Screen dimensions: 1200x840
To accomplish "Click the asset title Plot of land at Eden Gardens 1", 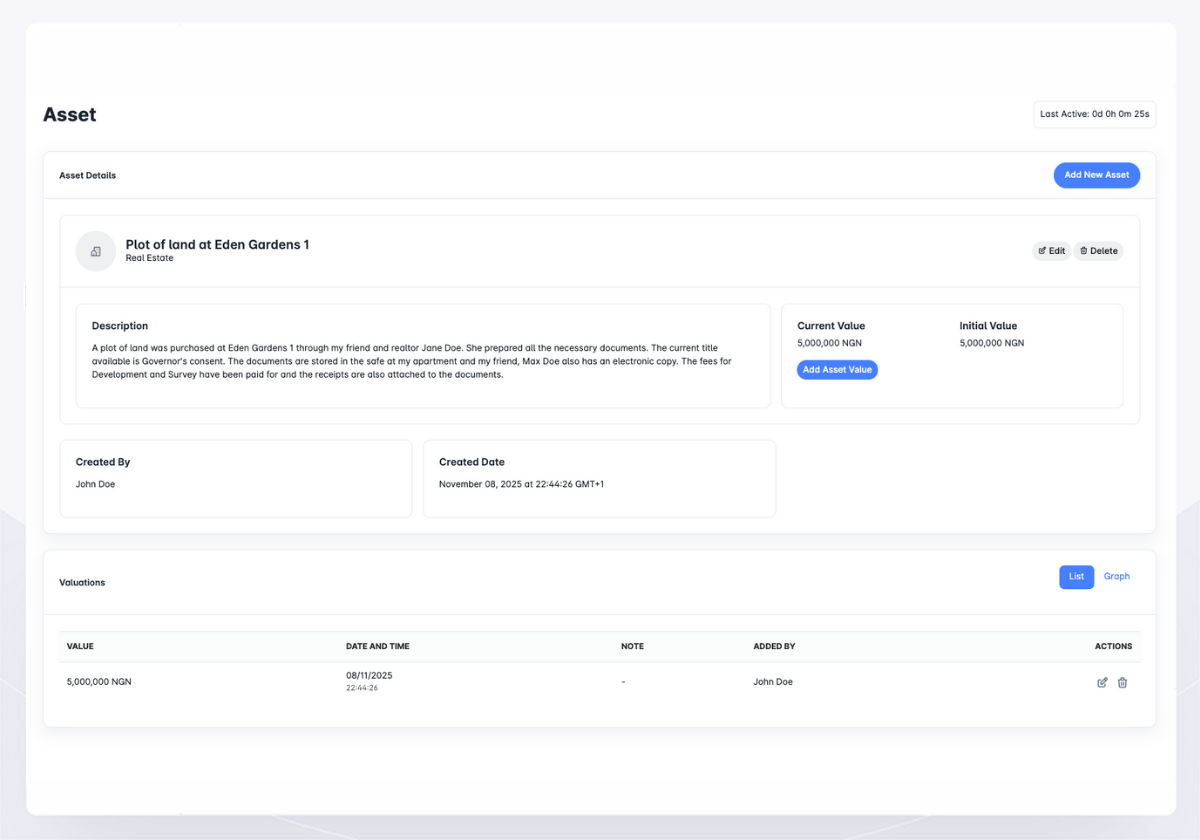I will click(x=217, y=244).
